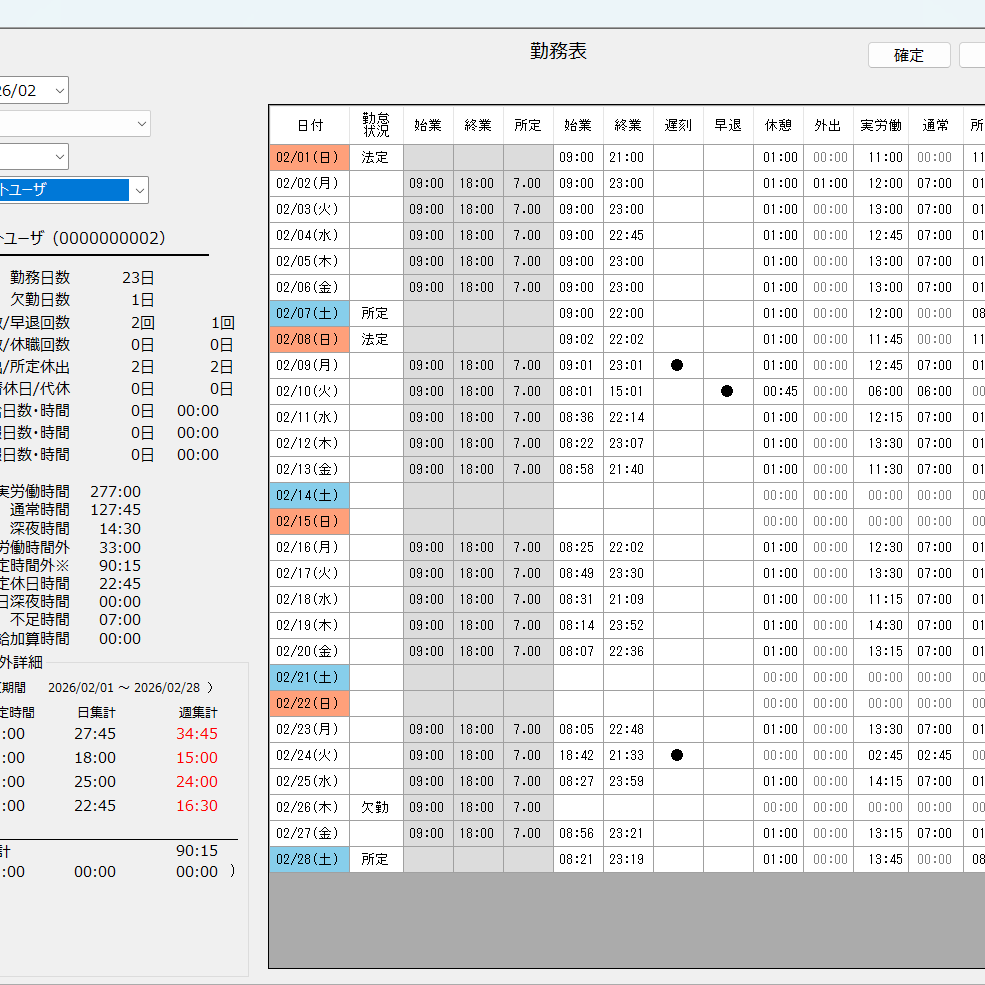This screenshot has height=985, width=985.
Task: Click the 15:01 end time on 02/10
Action: pyautogui.click(x=628, y=391)
